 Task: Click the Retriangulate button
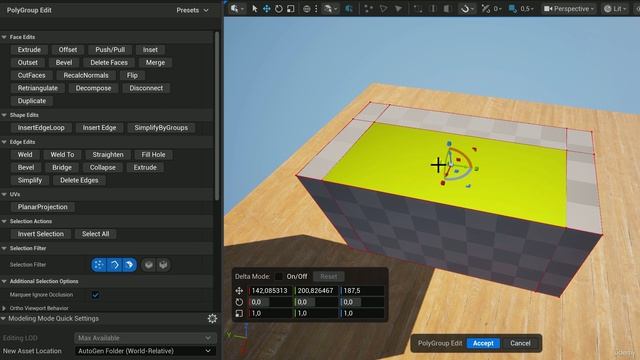(x=38, y=88)
